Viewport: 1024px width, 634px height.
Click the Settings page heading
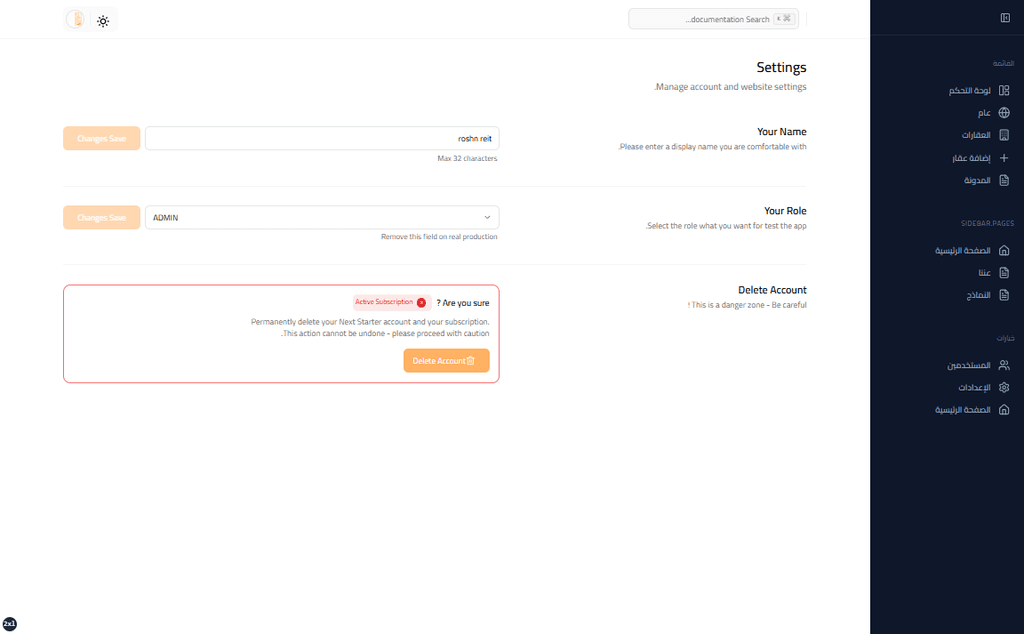click(781, 67)
